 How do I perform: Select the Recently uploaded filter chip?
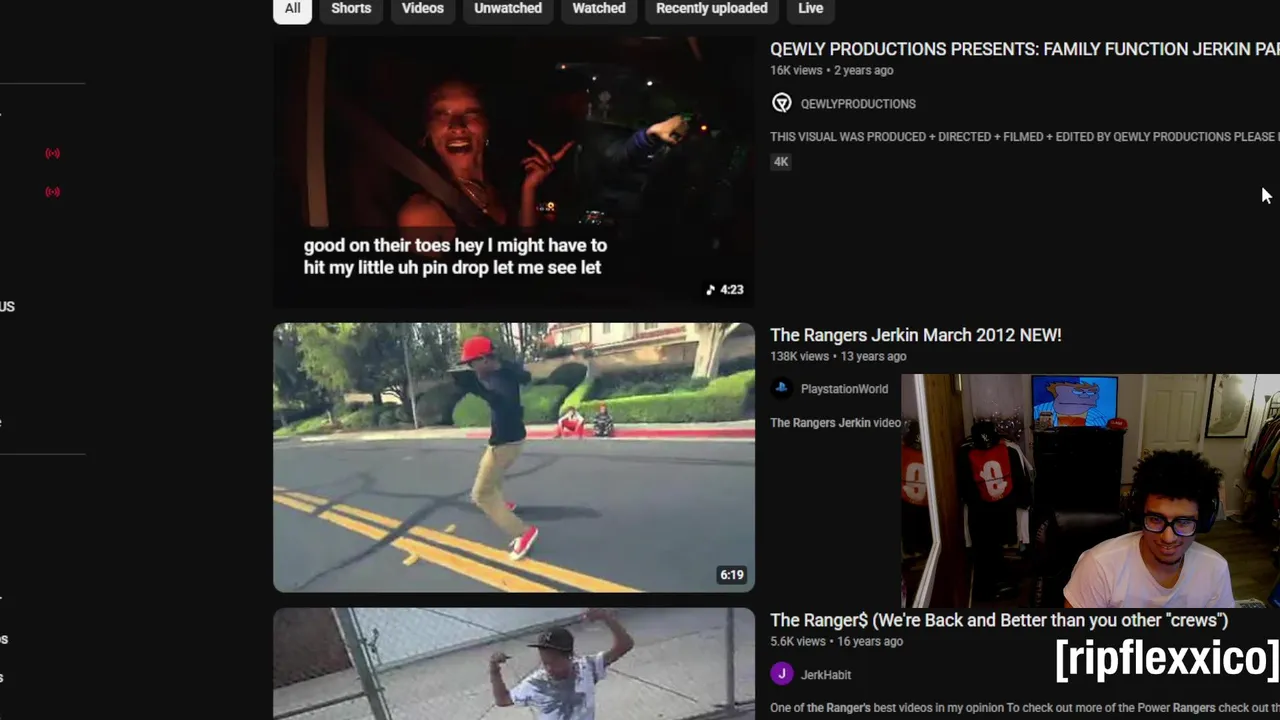pos(712,9)
